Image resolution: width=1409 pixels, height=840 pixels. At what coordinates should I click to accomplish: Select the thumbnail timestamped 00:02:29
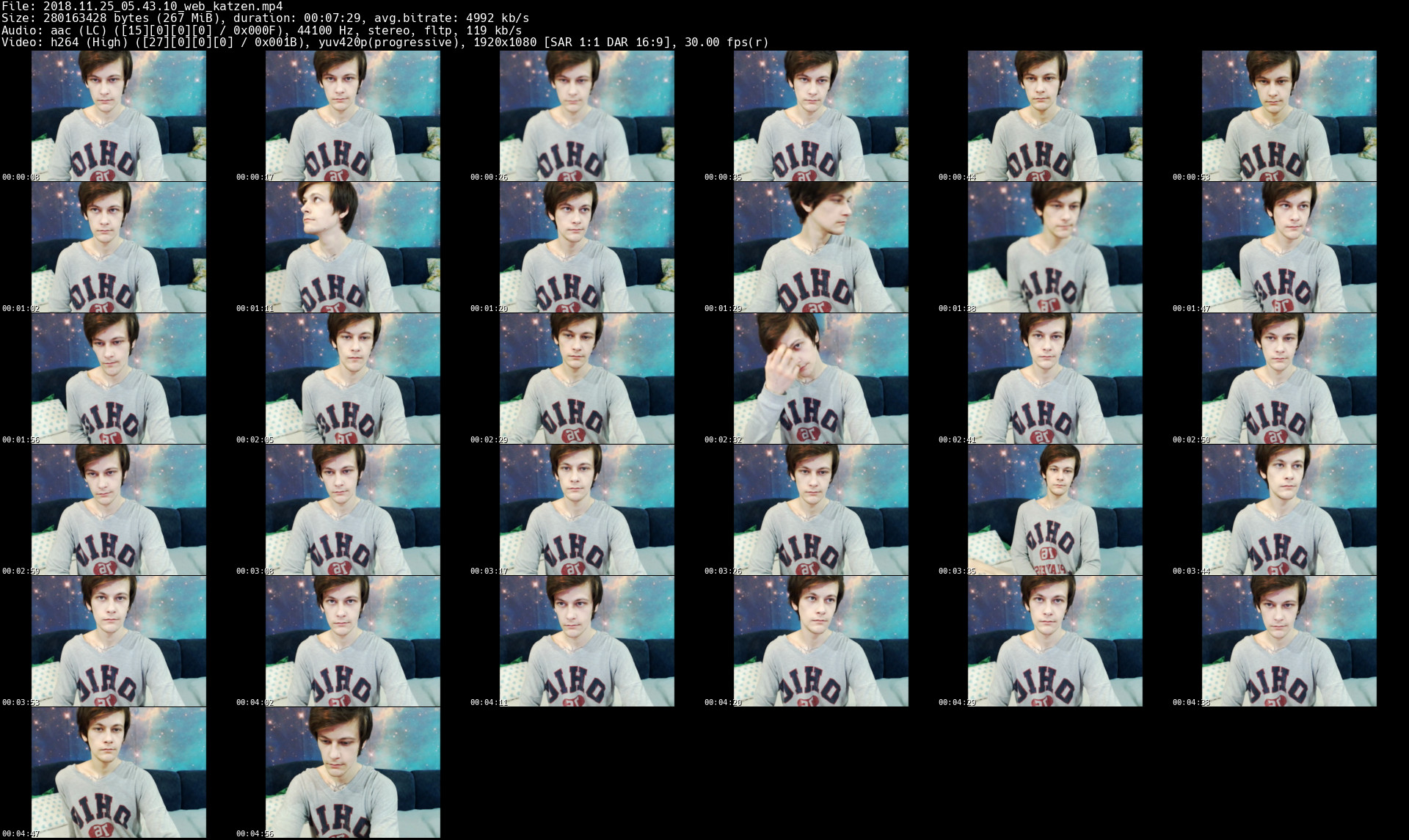pyautogui.click(x=586, y=379)
